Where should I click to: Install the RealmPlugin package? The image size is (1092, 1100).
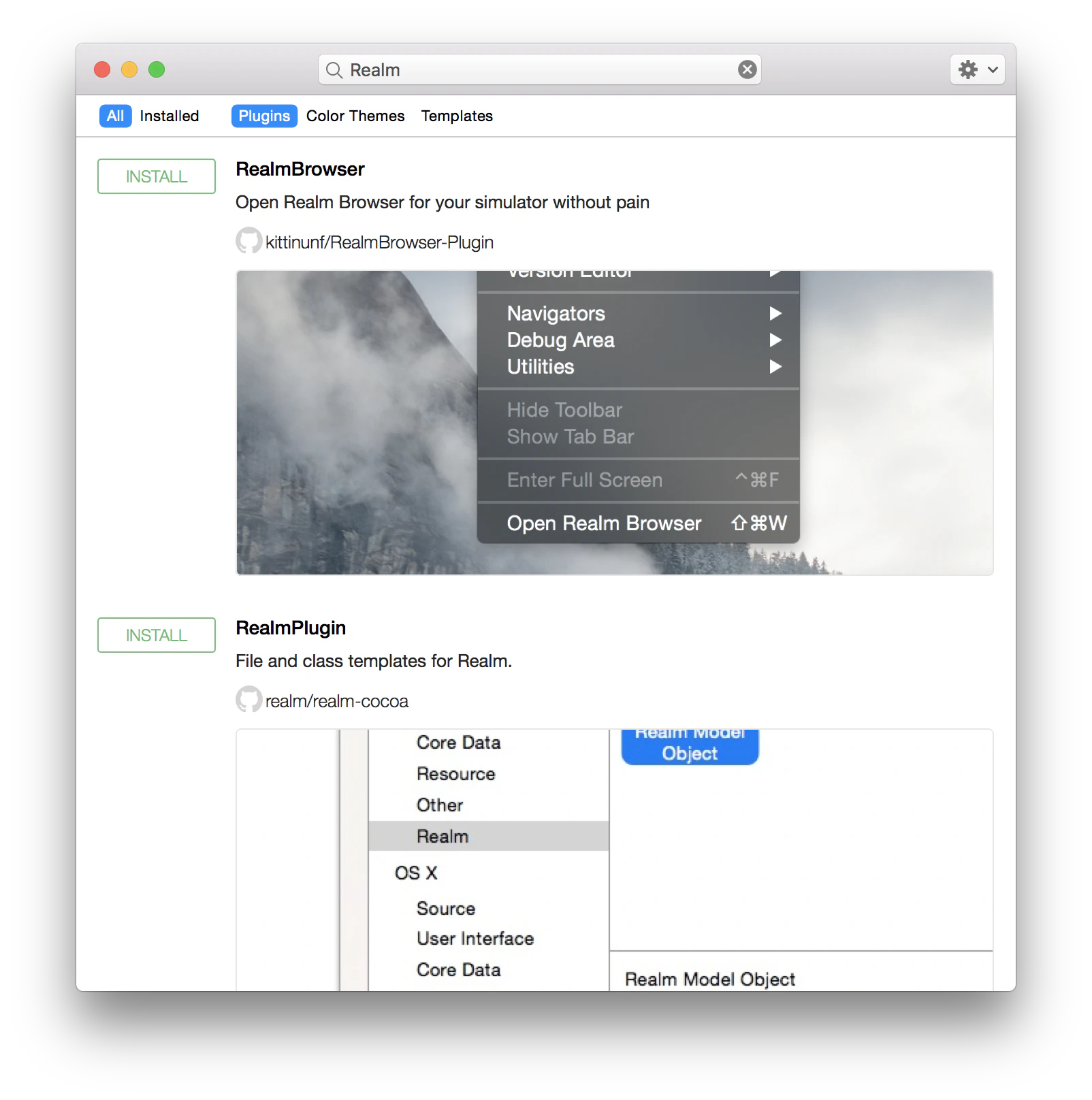[x=157, y=635]
